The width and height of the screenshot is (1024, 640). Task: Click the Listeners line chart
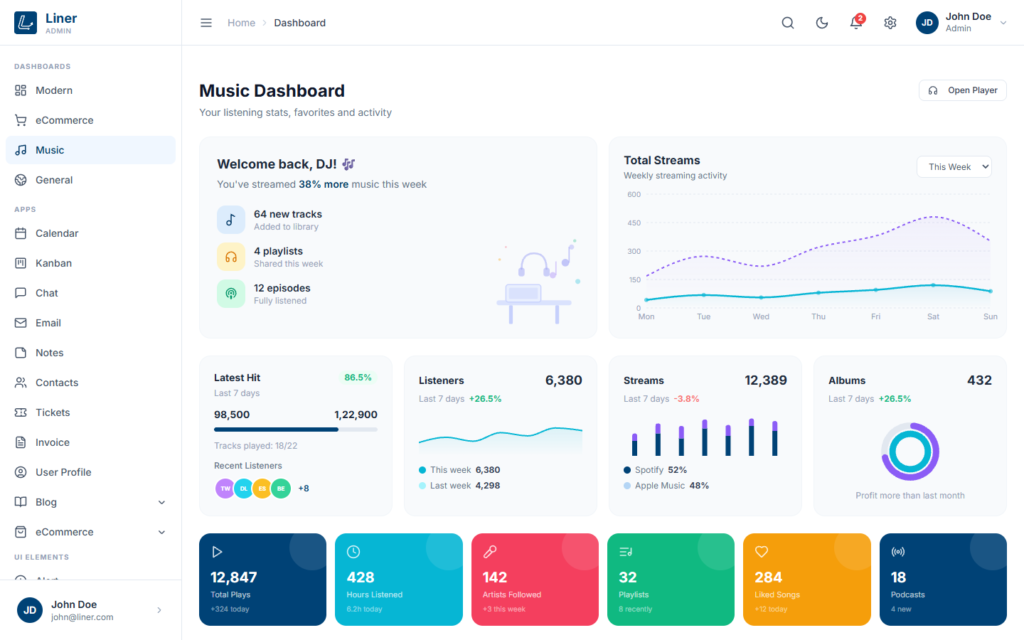500,439
